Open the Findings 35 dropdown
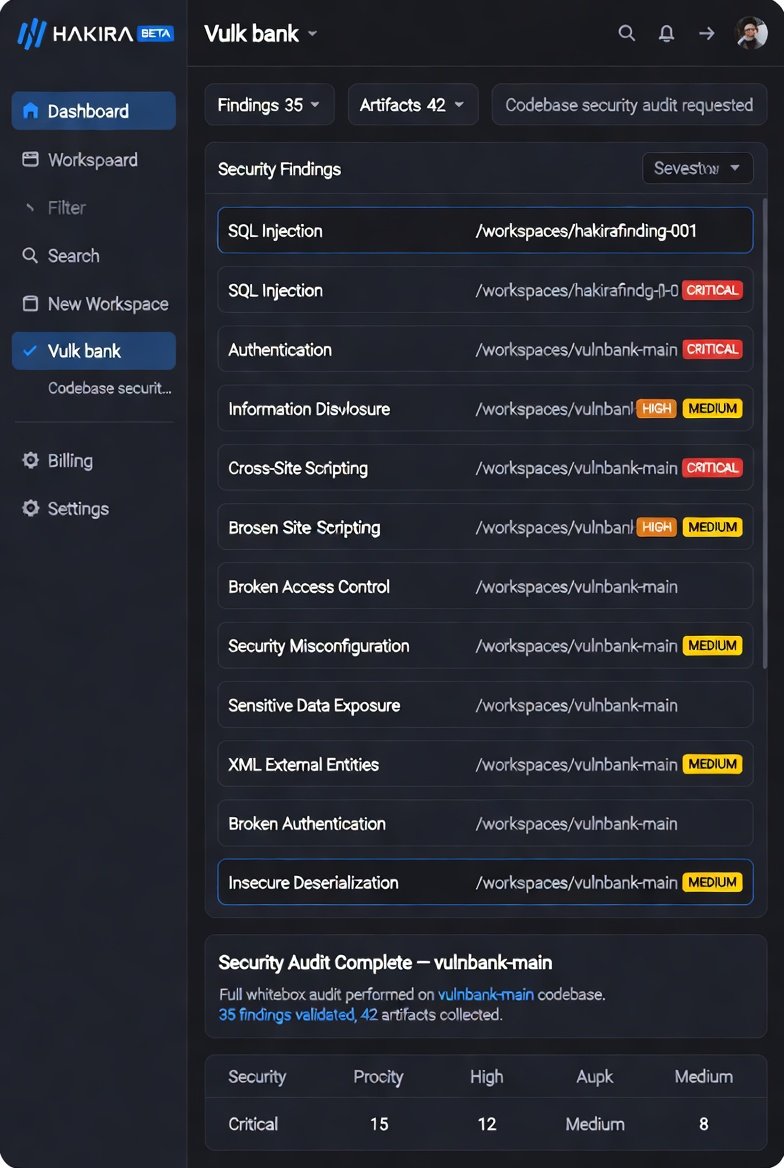The height and width of the screenshot is (1168, 784). [x=269, y=105]
